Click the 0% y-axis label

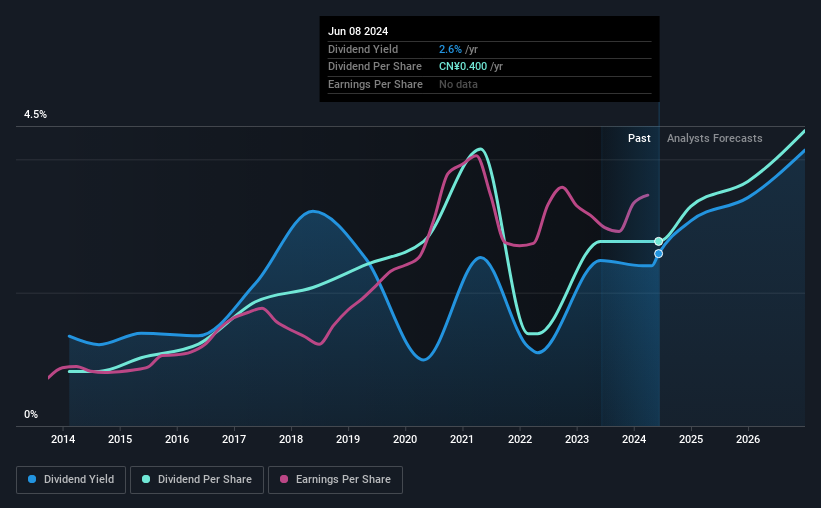coord(31,414)
